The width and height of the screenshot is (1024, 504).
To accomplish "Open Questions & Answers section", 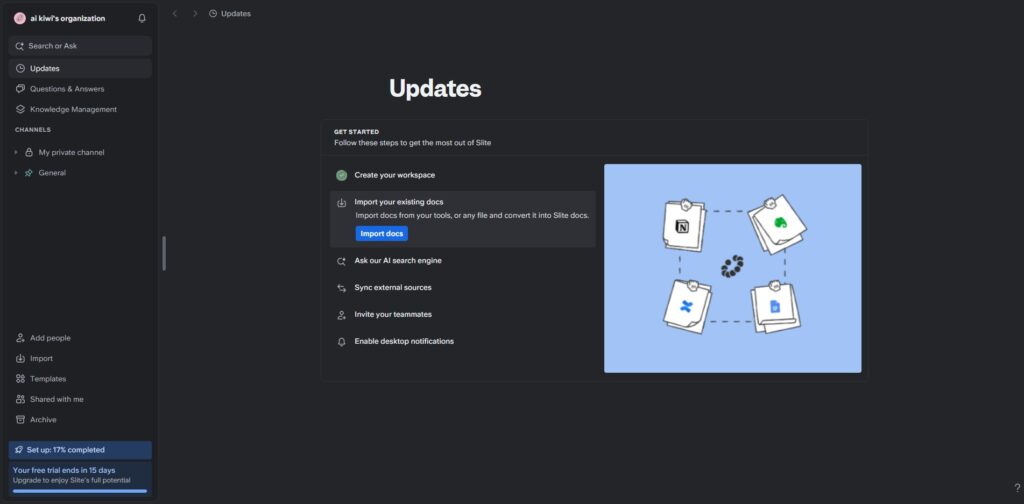I will (80, 89).
